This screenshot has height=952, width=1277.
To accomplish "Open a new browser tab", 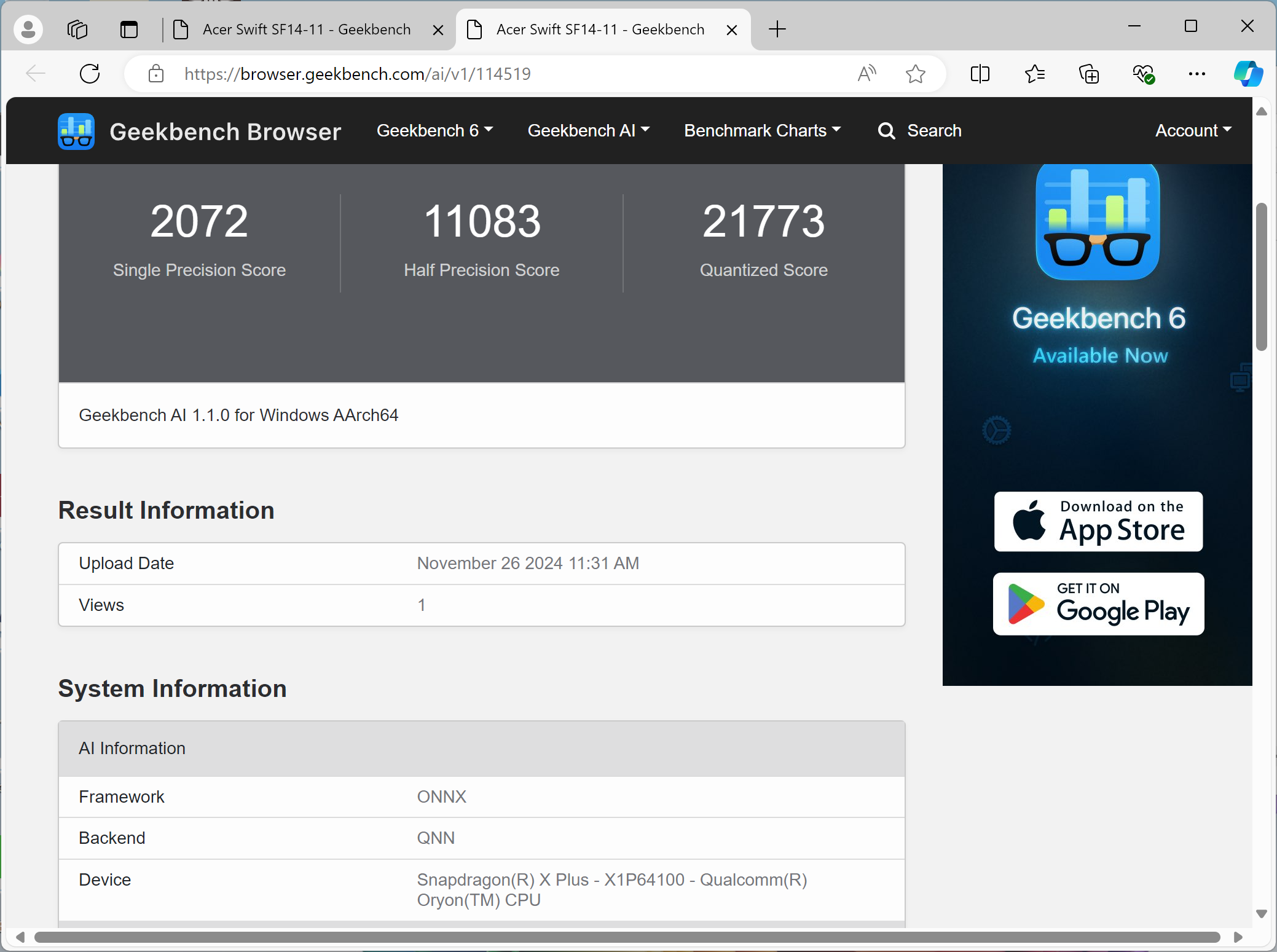I will (777, 29).
